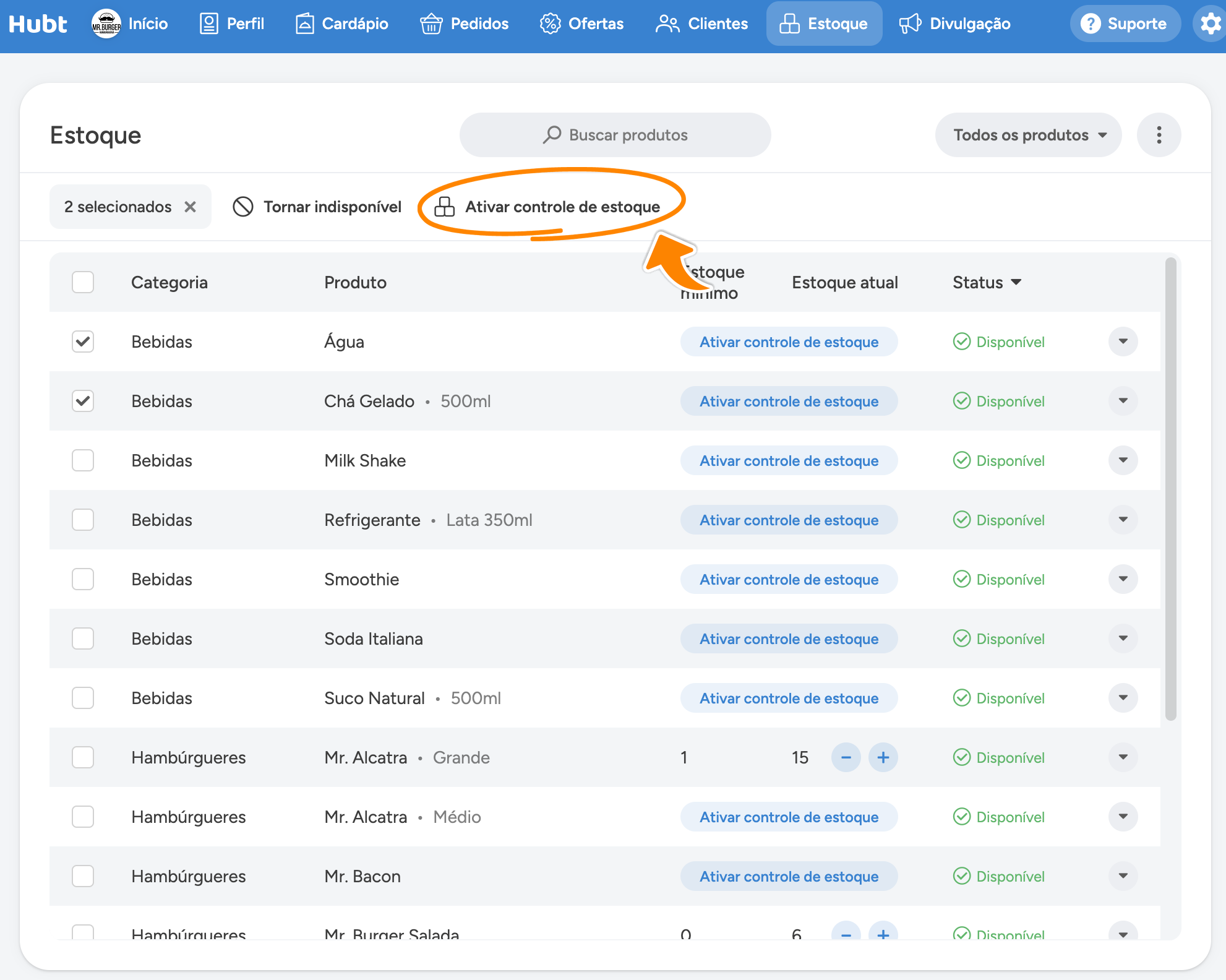Open the Clientes tab
The height and width of the screenshot is (980, 1226).
click(x=701, y=24)
